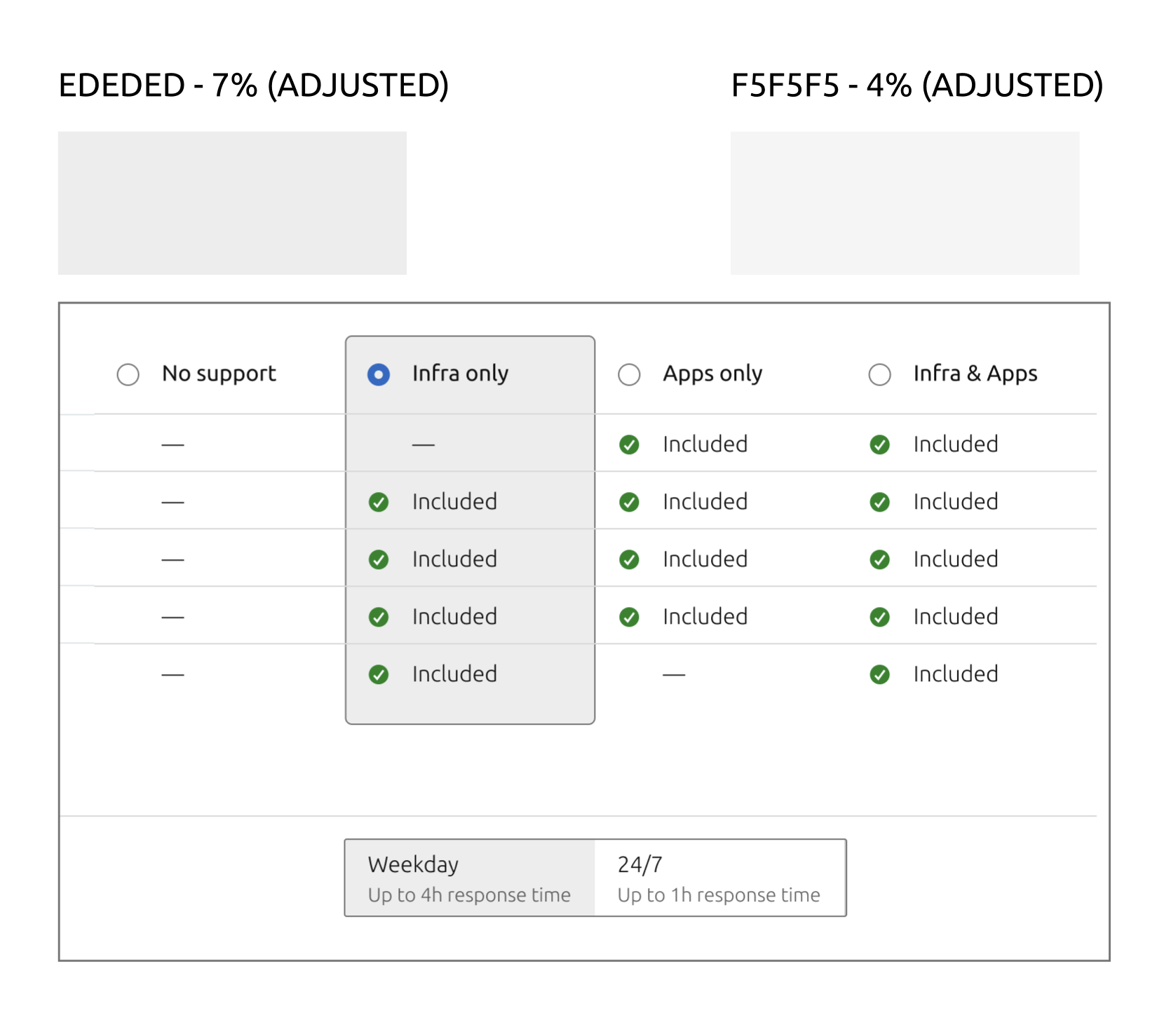Click the dash in the Infra only column
The width and height of the screenshot is (1171, 1036).
pyautogui.click(x=423, y=445)
